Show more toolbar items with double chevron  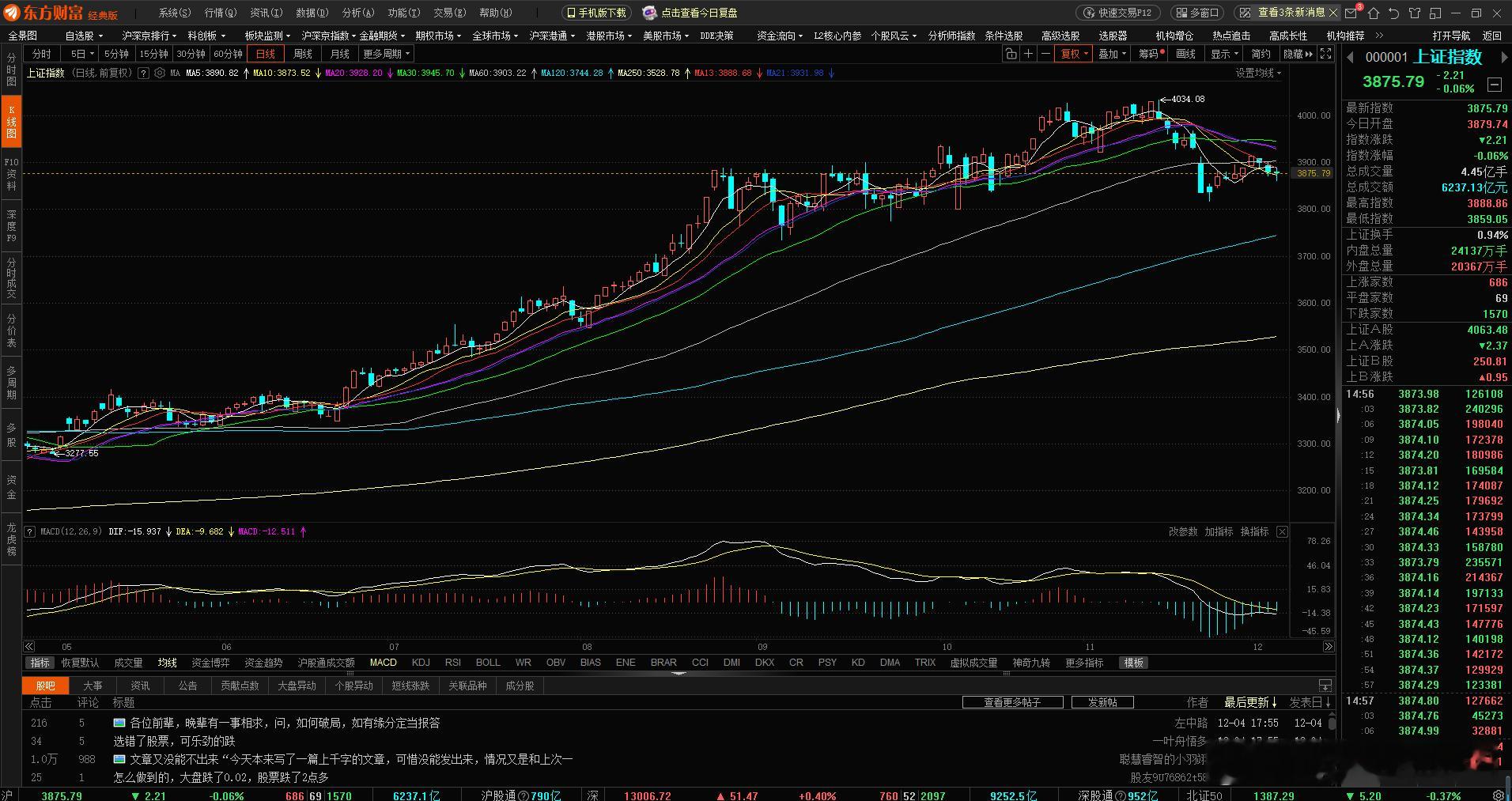[x=1380, y=36]
